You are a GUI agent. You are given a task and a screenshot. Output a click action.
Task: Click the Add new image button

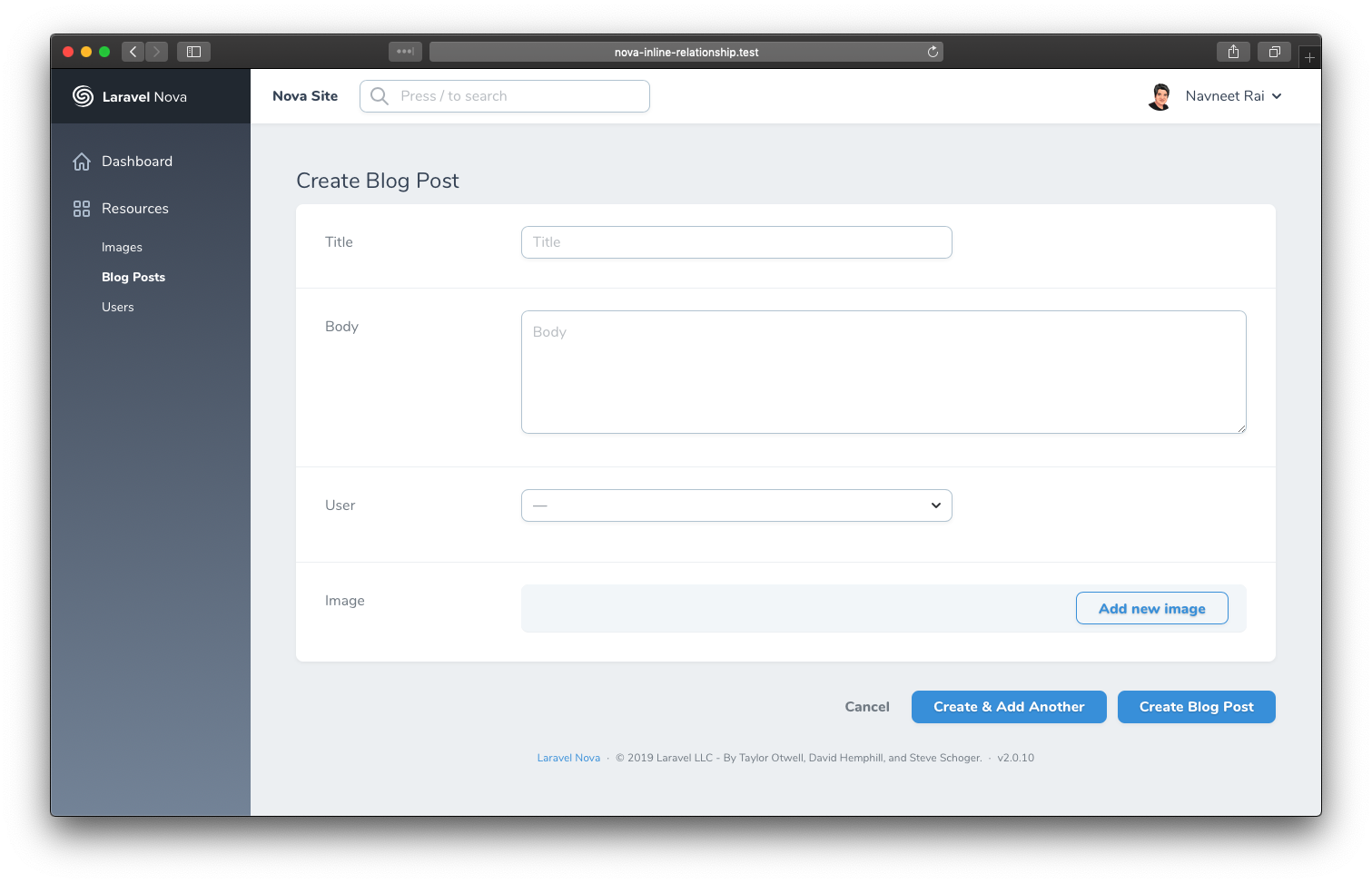tap(1151, 608)
